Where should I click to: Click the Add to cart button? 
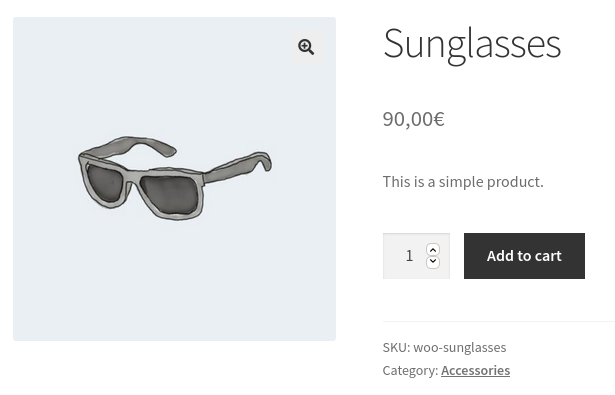tap(524, 256)
